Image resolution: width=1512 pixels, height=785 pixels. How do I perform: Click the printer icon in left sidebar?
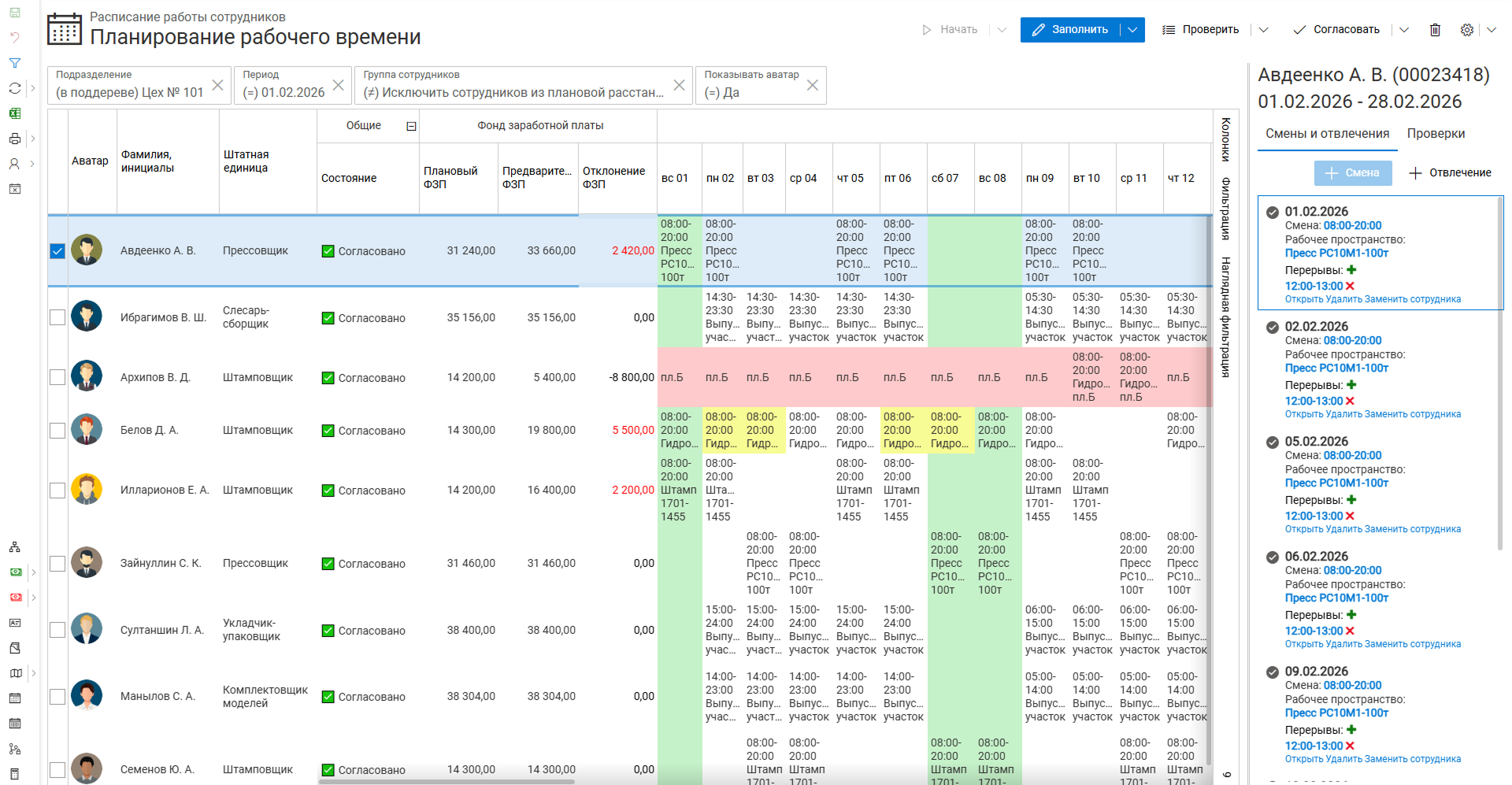tap(15, 139)
